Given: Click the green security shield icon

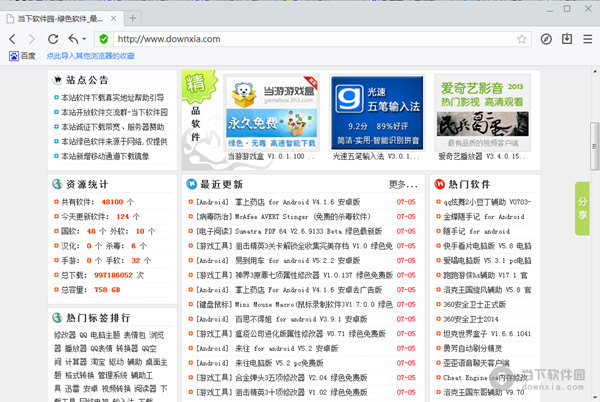Looking at the screenshot, I should click(104, 39).
